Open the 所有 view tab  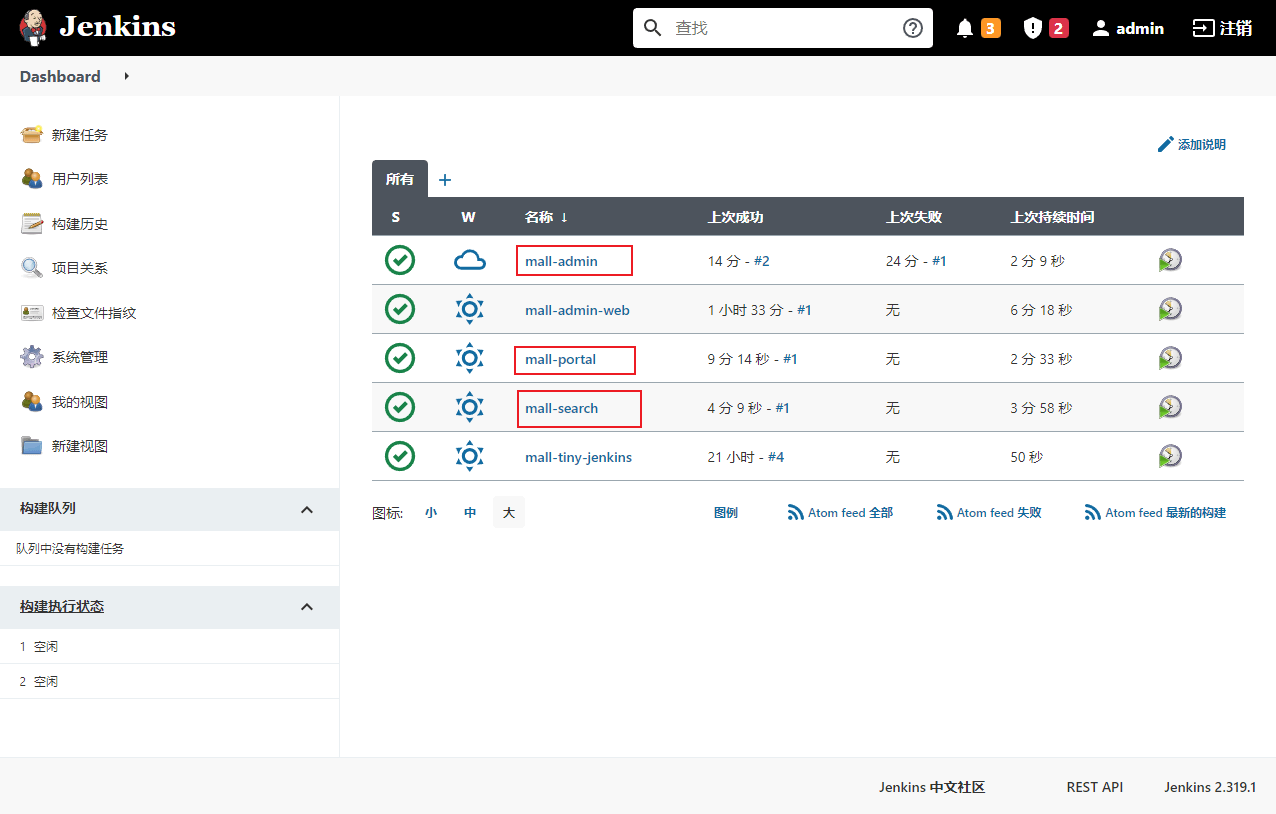click(x=399, y=179)
